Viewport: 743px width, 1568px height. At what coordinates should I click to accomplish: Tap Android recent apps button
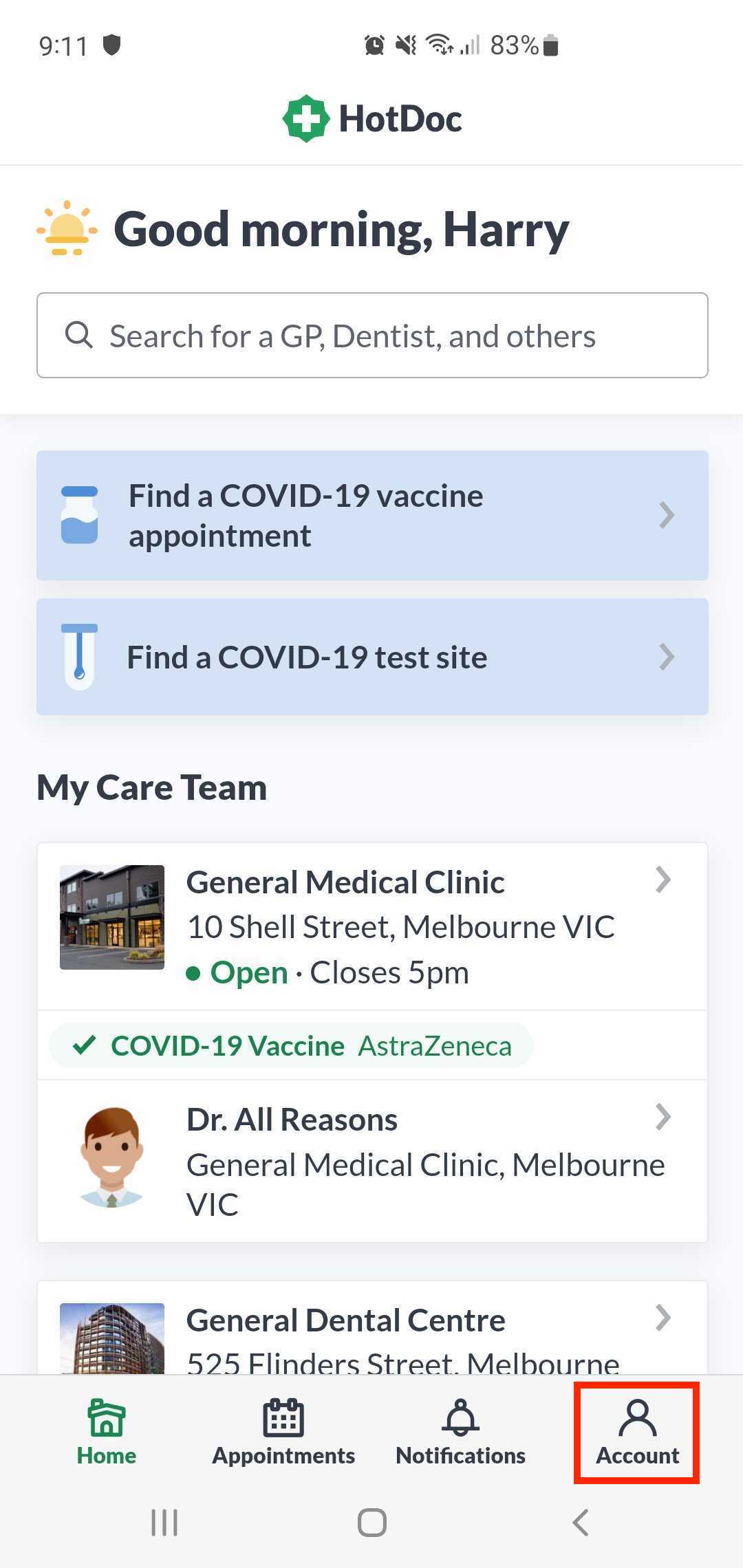164,1523
